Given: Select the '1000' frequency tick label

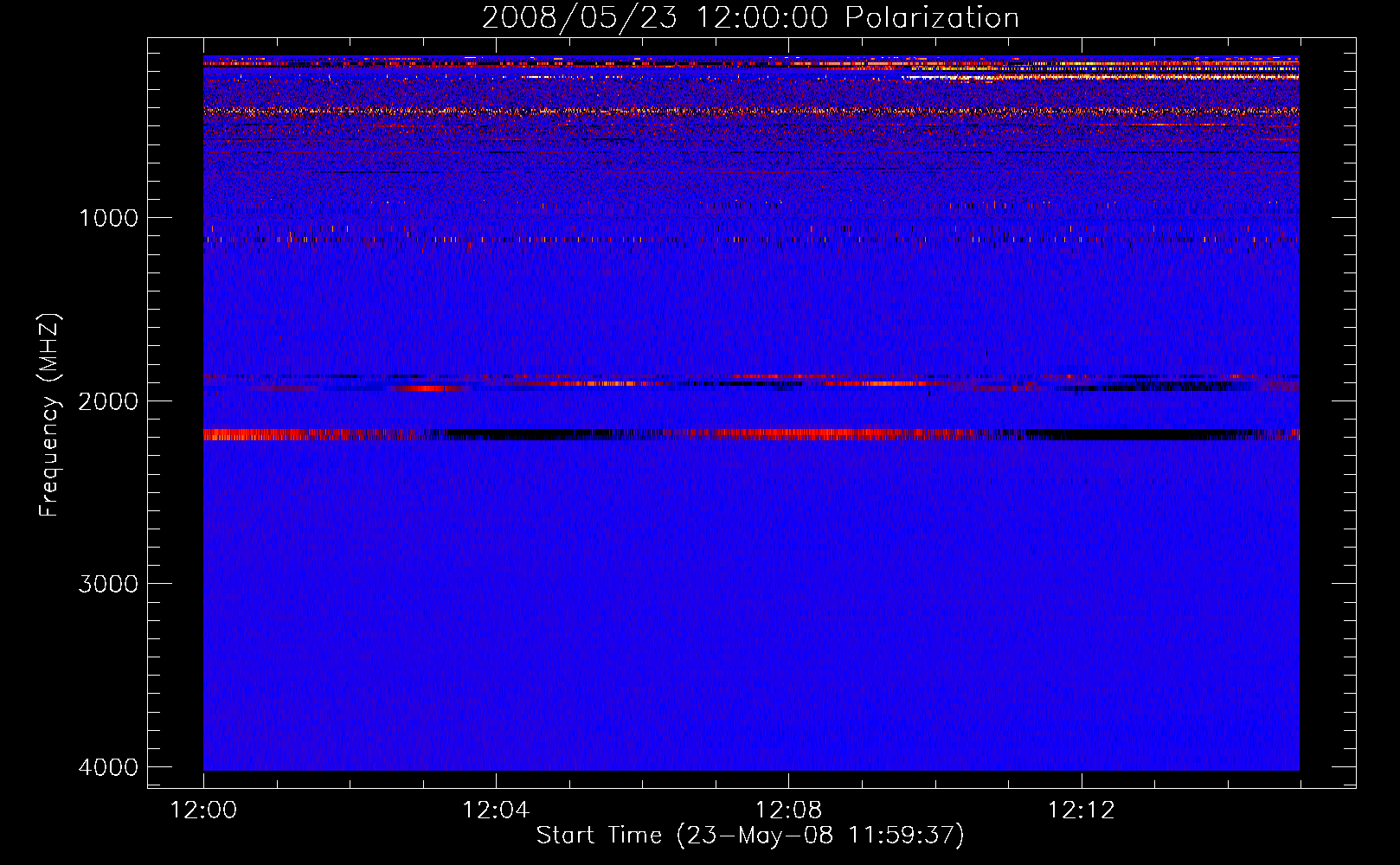Looking at the screenshot, I should (108, 217).
